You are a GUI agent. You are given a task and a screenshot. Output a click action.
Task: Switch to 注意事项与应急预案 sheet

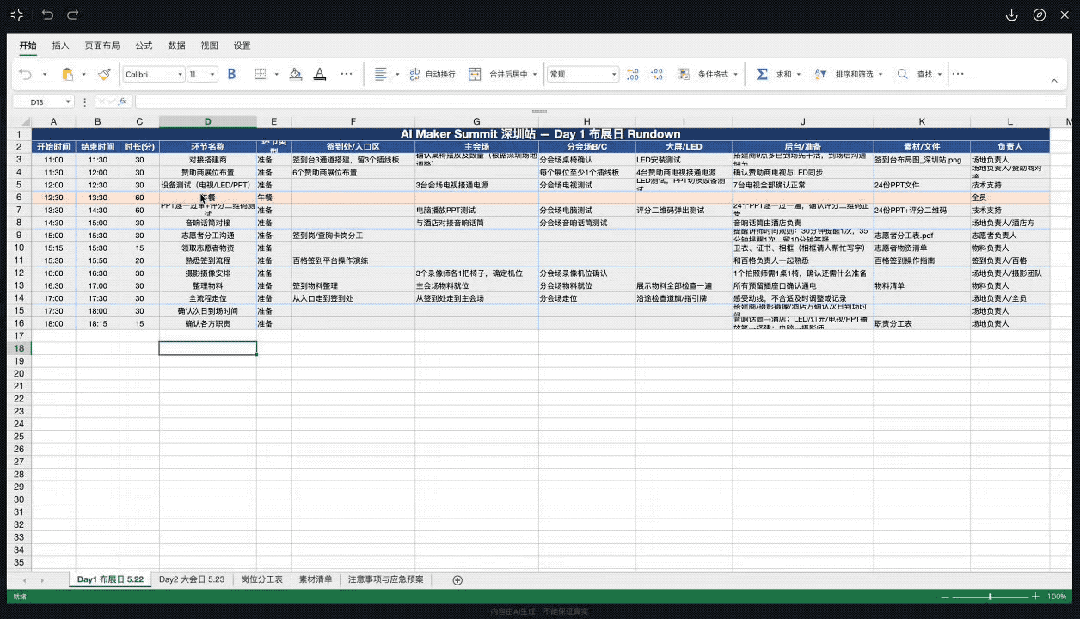pos(386,580)
